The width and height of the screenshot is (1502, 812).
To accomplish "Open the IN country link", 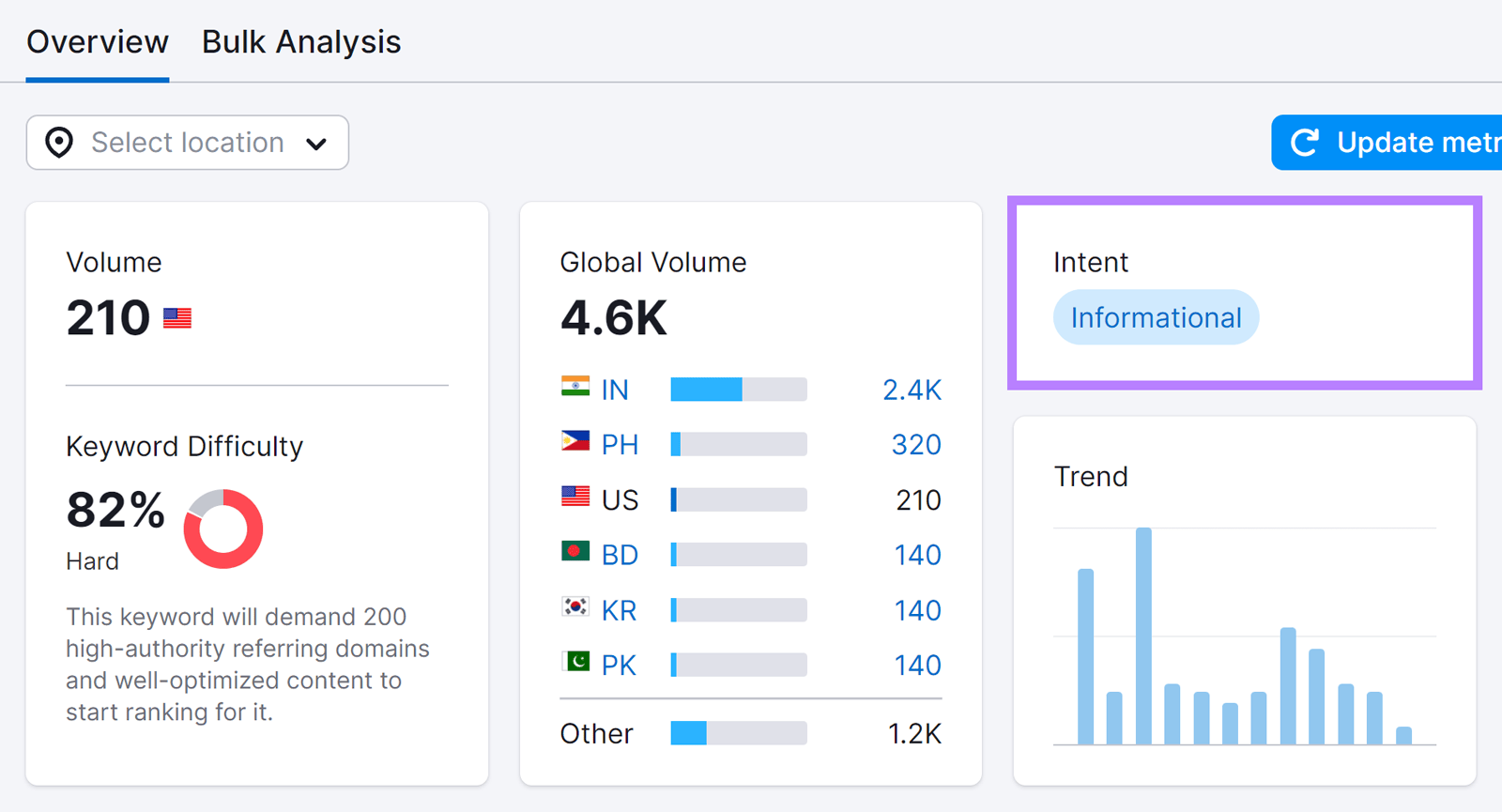I will click(615, 390).
